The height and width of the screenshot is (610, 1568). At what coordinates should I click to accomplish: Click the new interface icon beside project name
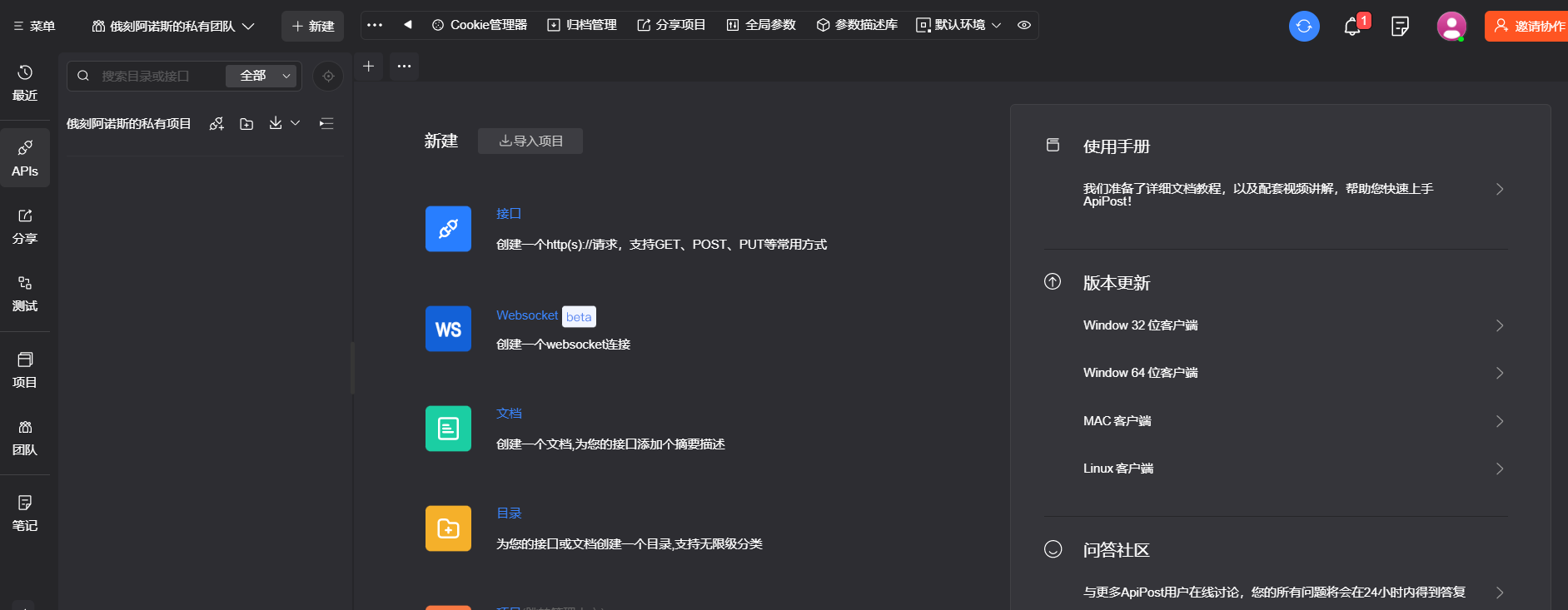click(217, 123)
